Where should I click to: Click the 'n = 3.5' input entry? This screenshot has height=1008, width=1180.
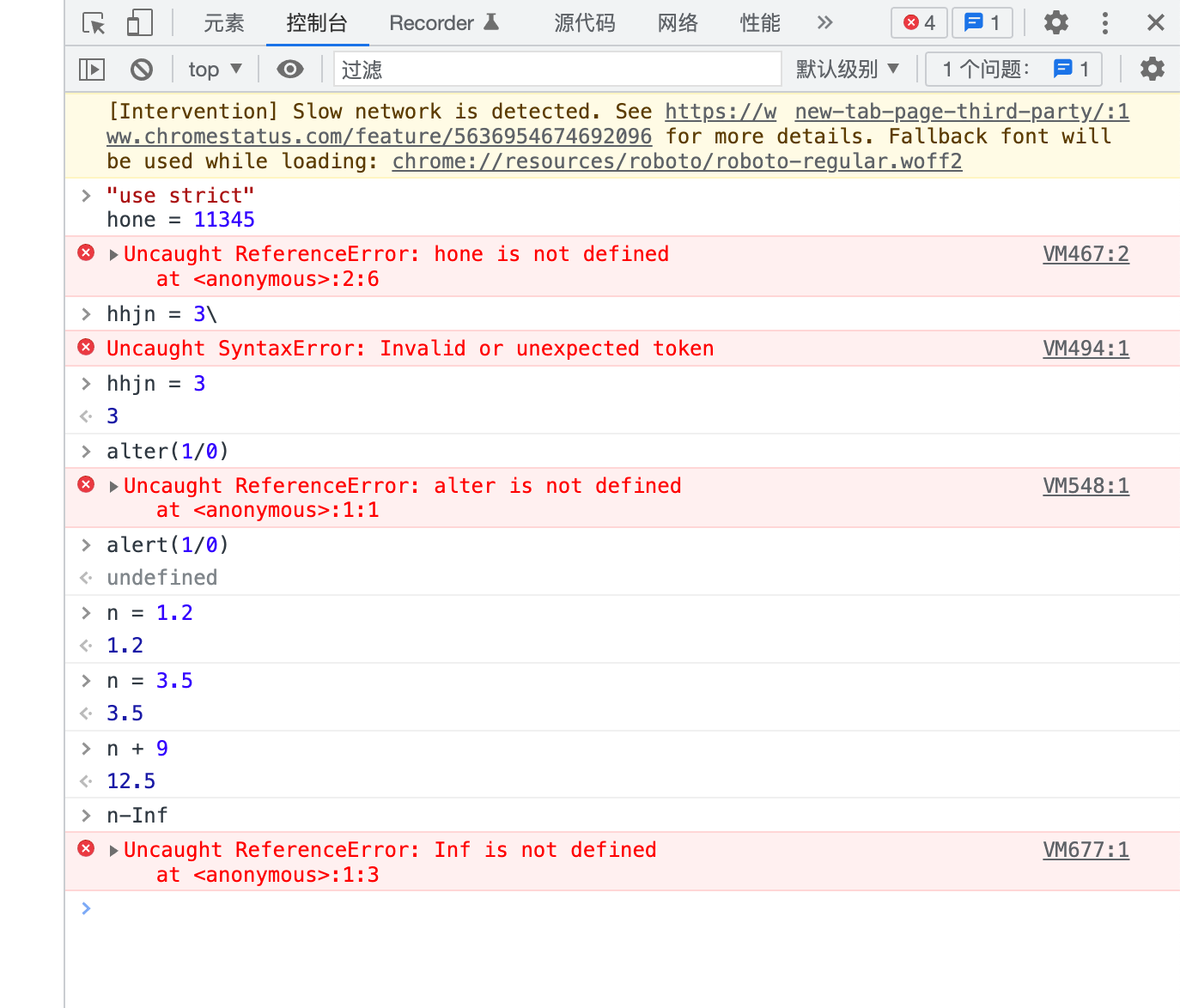coord(150,681)
